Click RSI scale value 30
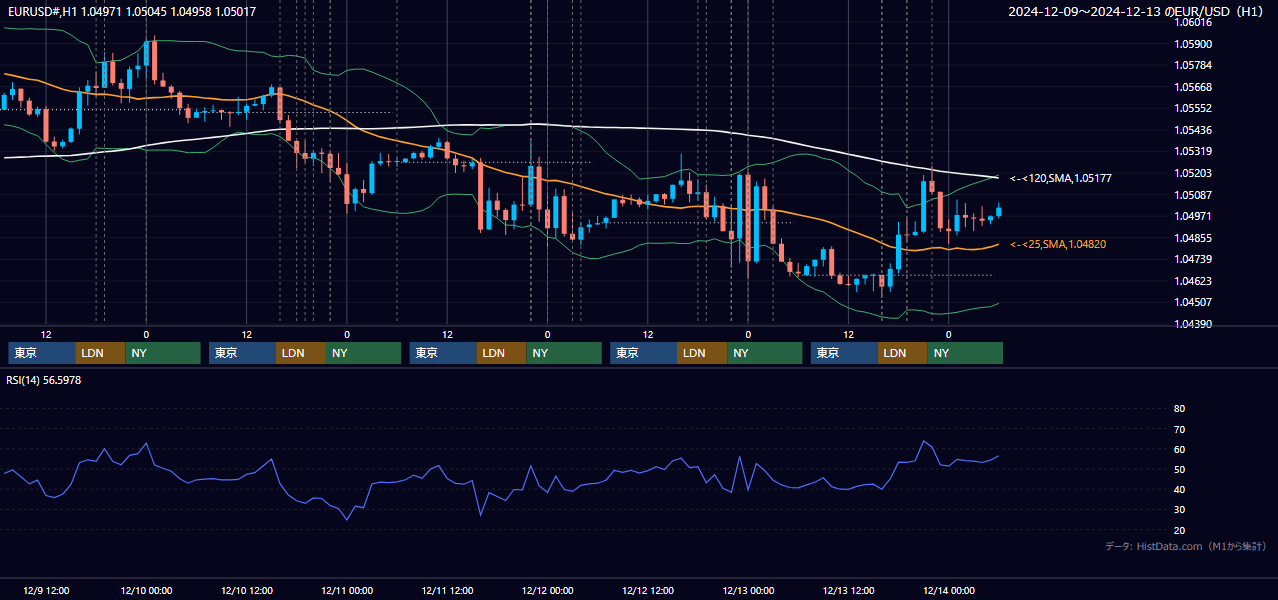1278x600 pixels. (1179, 510)
